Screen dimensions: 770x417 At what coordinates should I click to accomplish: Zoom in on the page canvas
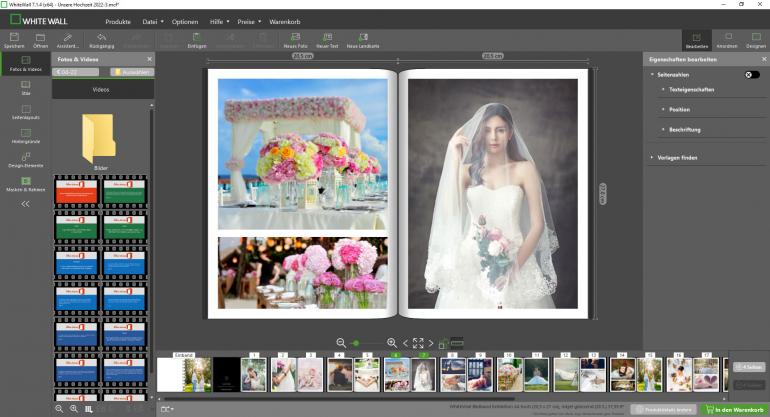(392, 343)
